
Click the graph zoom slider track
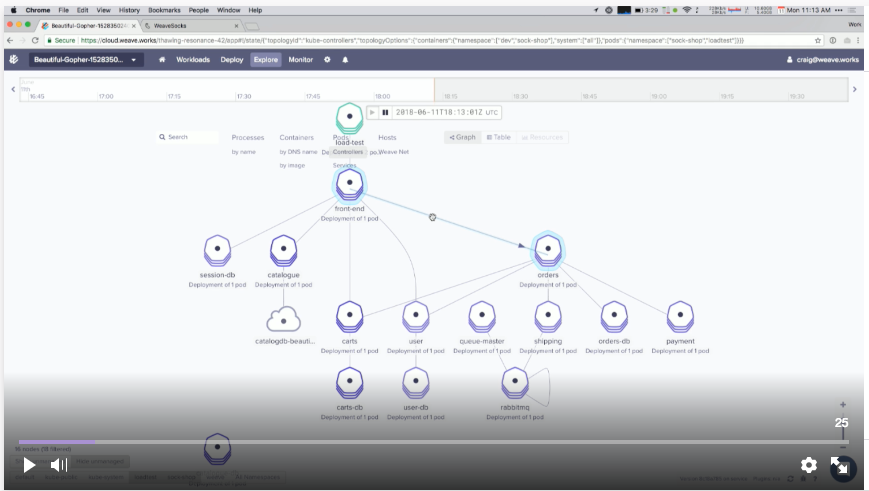pyautogui.click(x=843, y=427)
